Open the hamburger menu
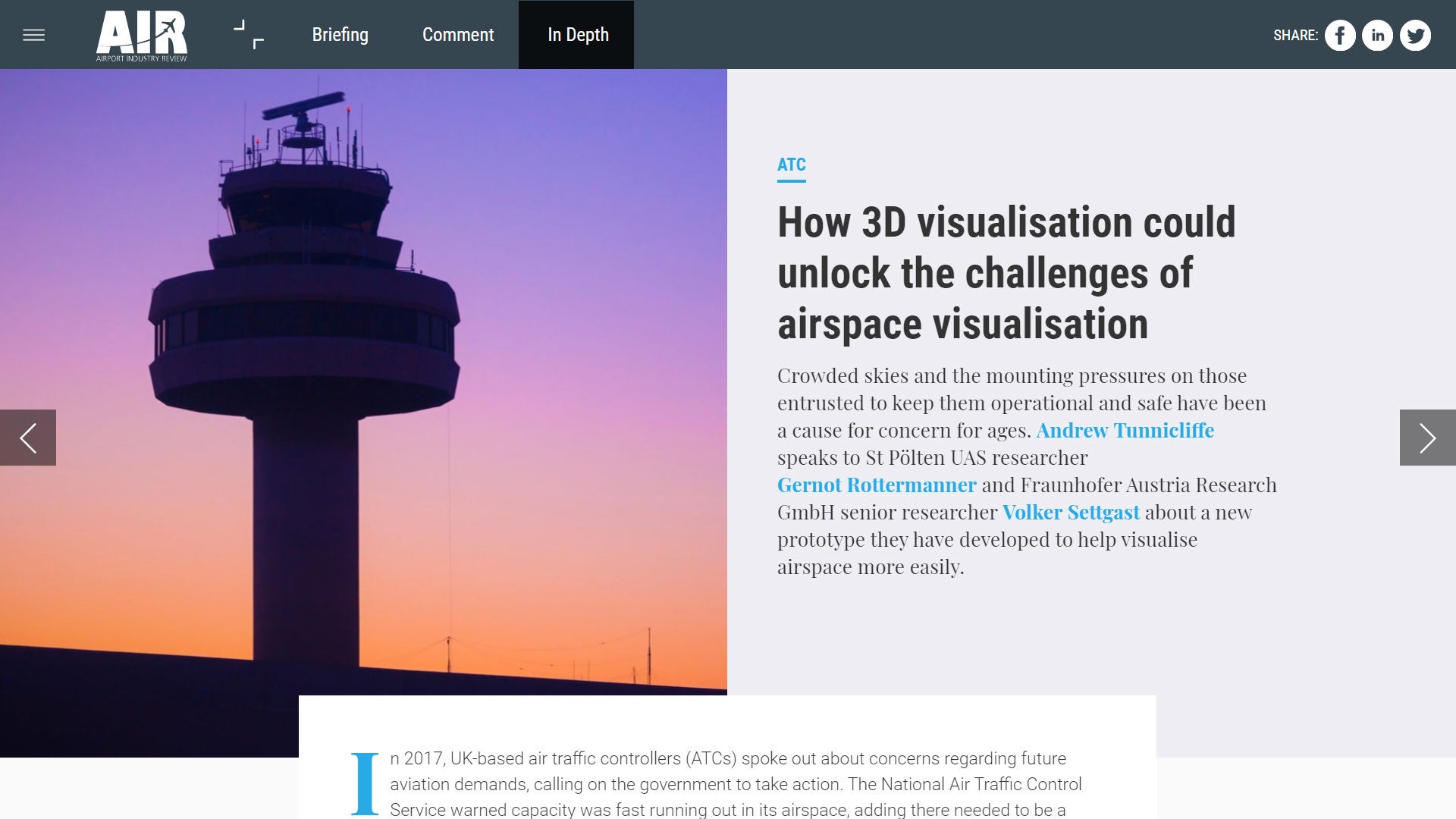The image size is (1456, 819). point(33,35)
